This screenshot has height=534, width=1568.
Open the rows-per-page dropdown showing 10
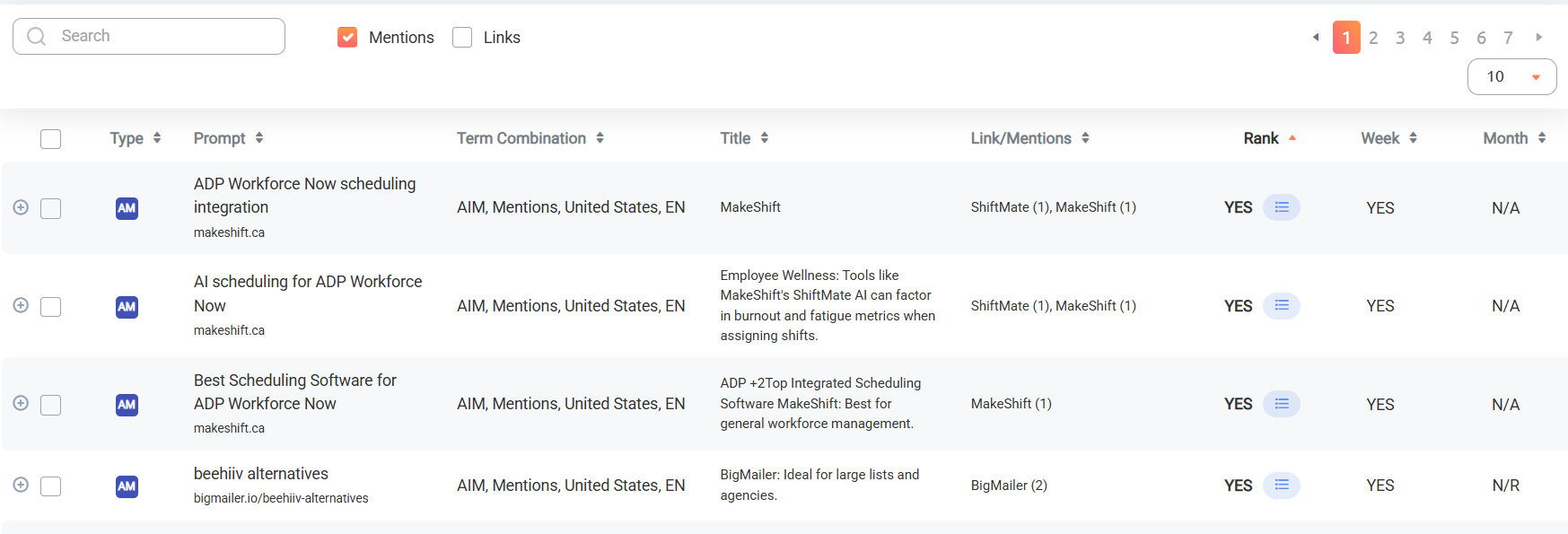(1511, 76)
